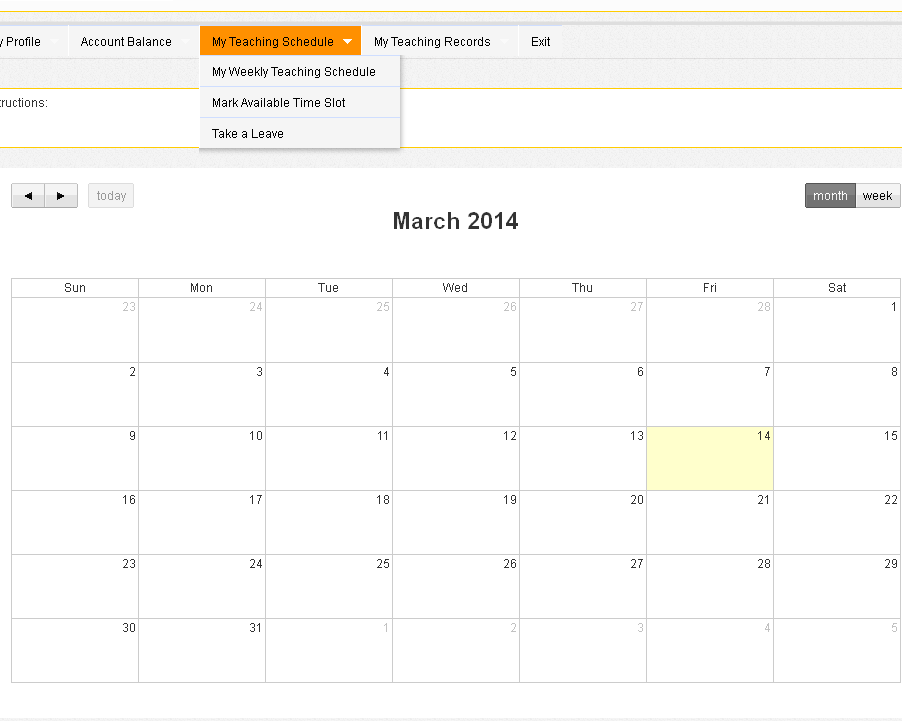Switch calendar to month view
902x721 pixels.
[830, 196]
